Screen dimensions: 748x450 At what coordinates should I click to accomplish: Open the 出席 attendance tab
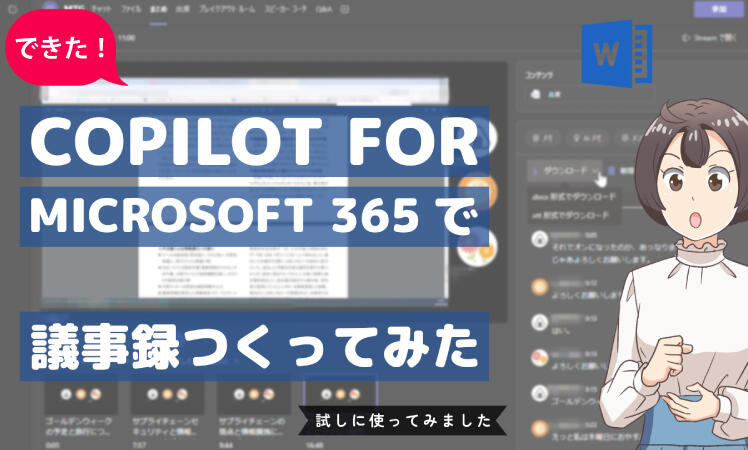click(183, 9)
